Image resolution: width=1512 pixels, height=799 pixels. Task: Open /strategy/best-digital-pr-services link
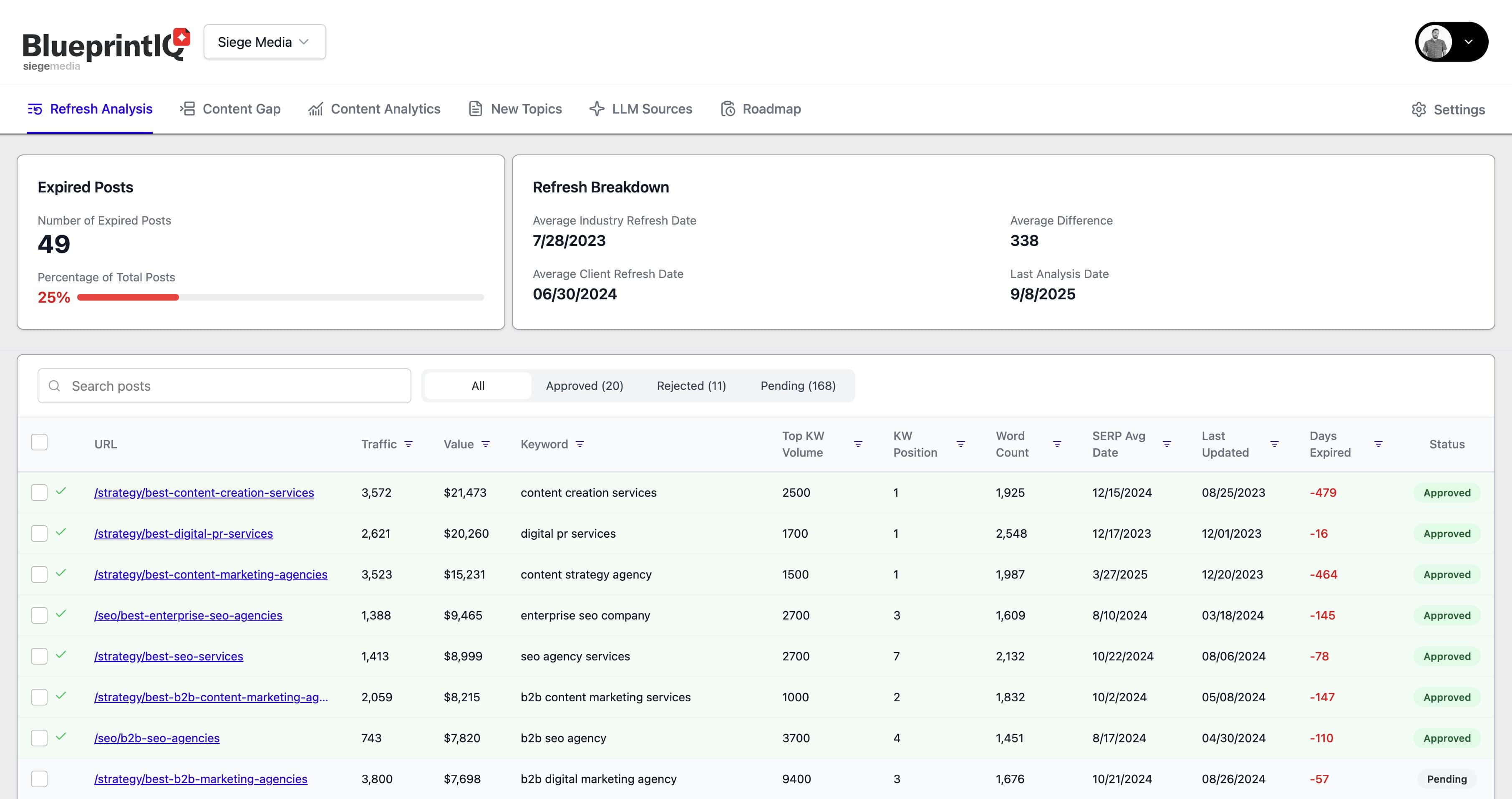pos(184,534)
